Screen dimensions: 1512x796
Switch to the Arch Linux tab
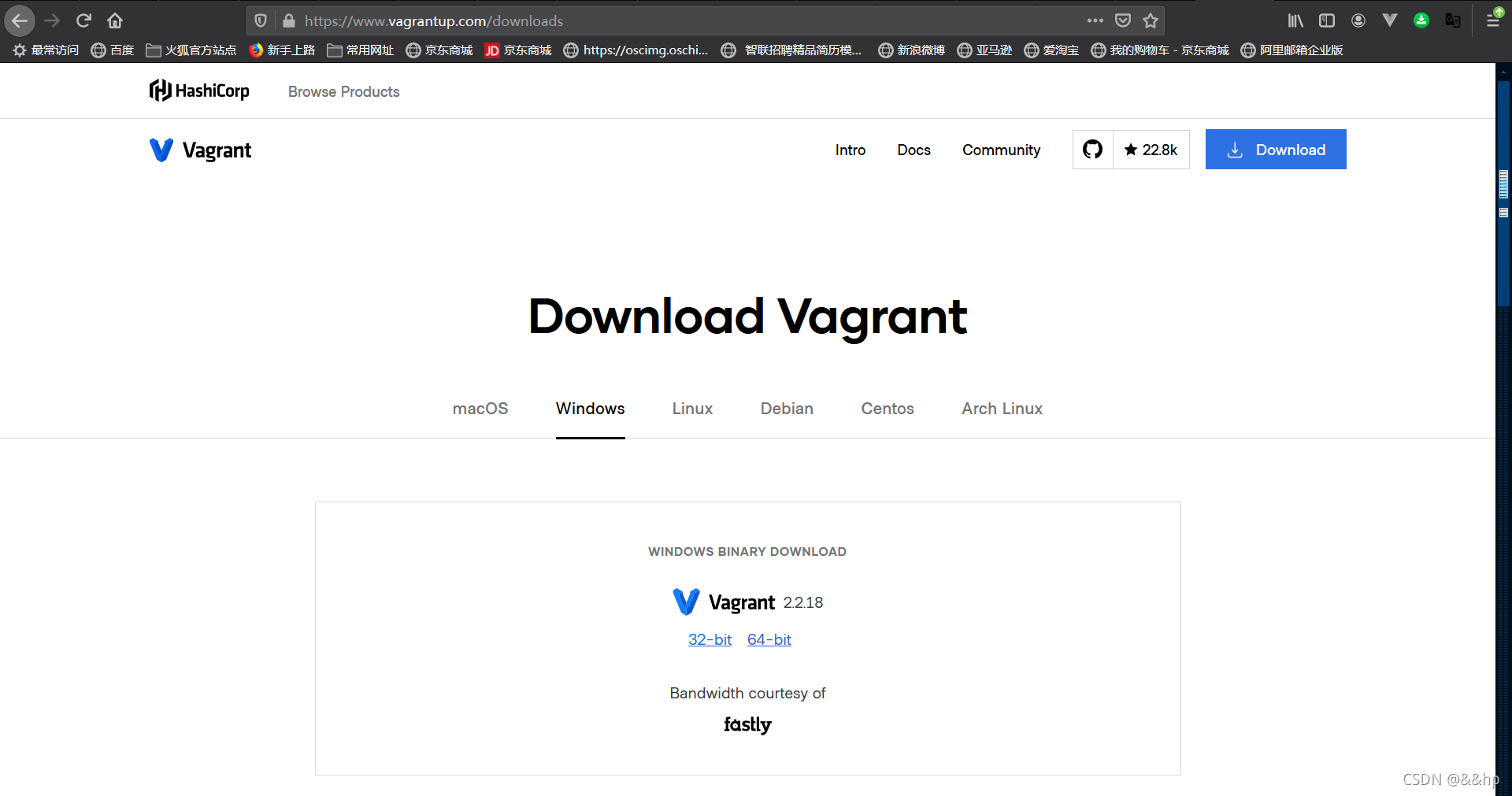pos(1002,409)
